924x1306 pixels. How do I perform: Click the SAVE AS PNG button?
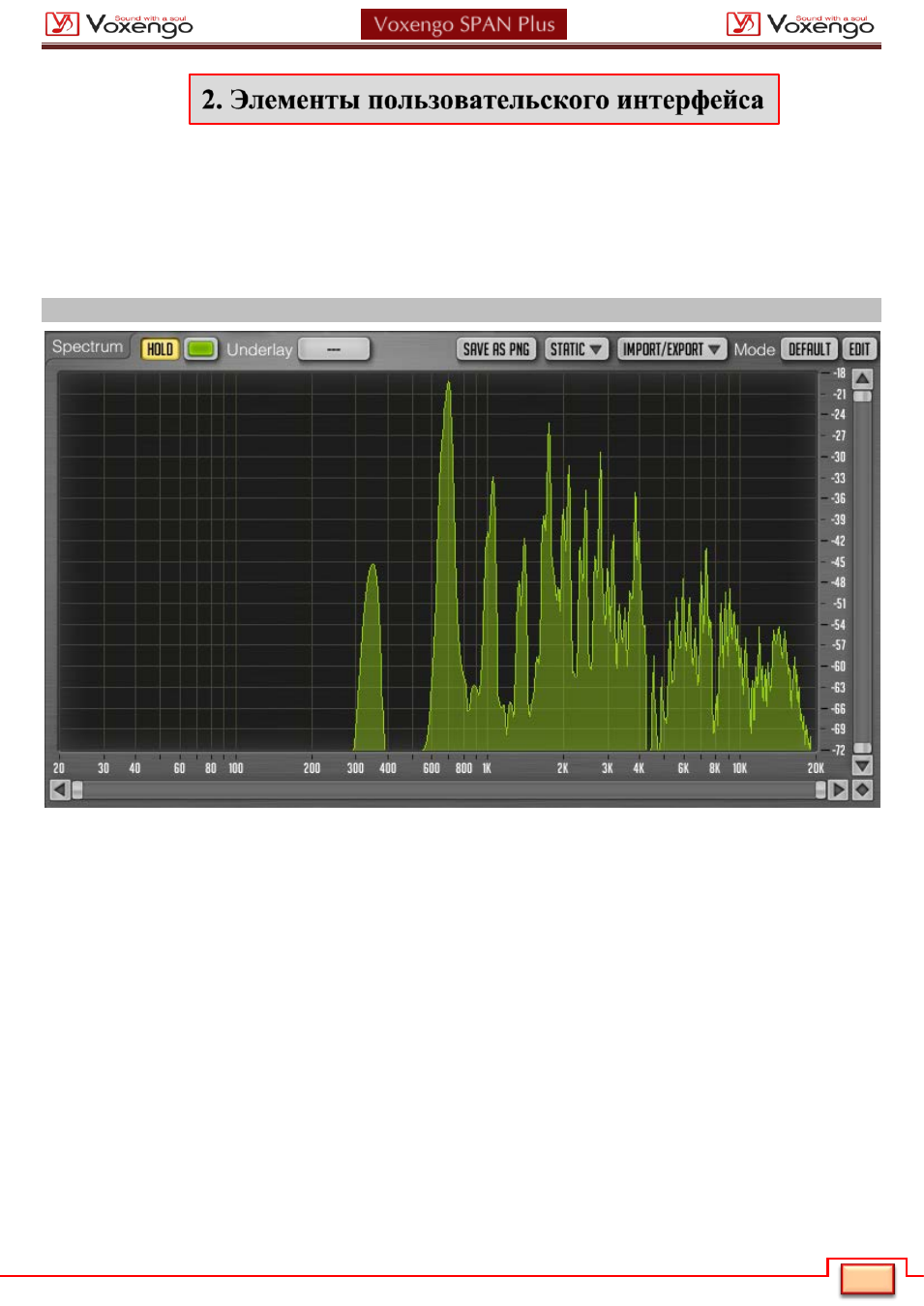click(496, 349)
